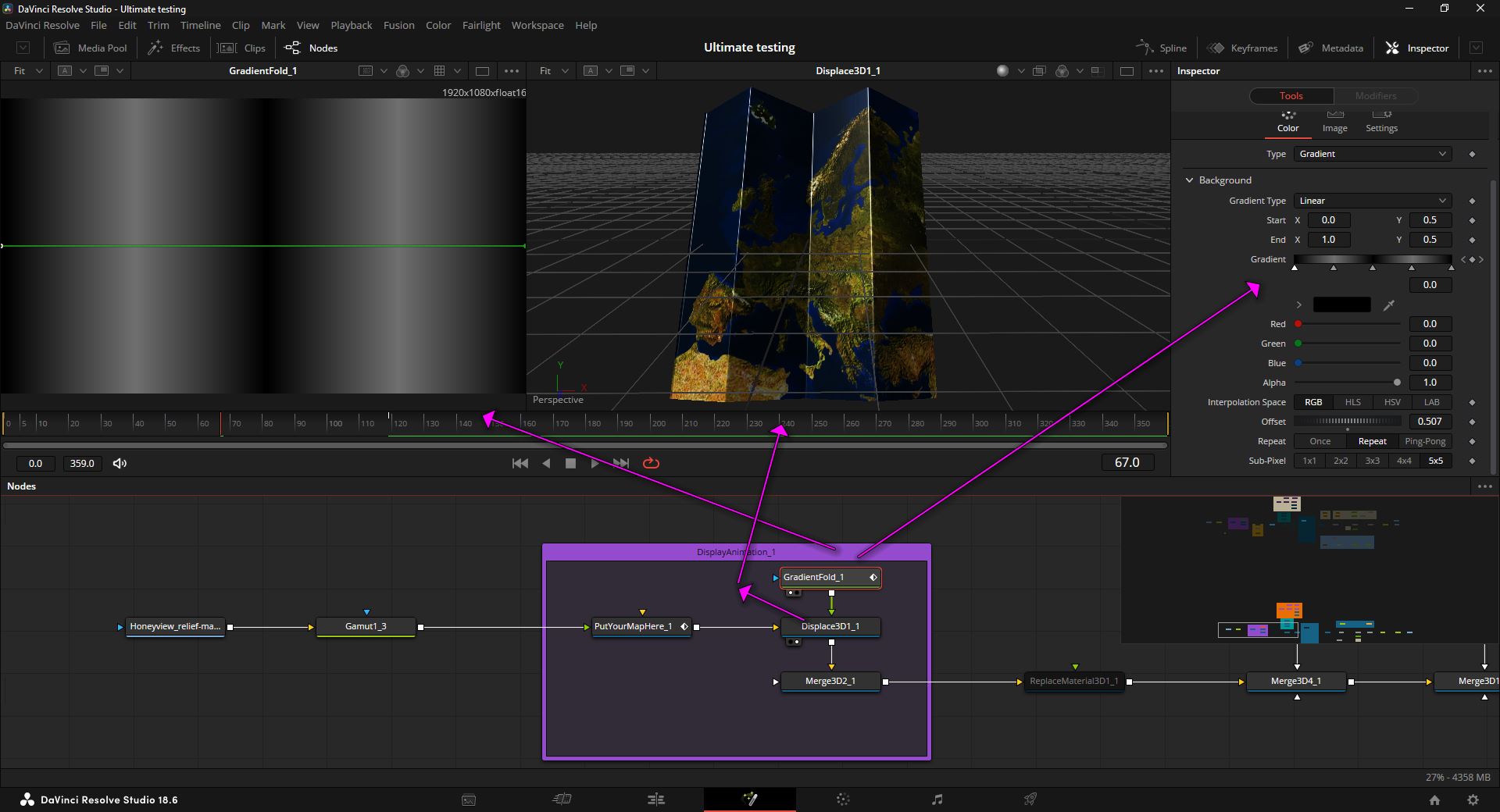
Task: Play reverse in transport controls
Action: point(546,463)
